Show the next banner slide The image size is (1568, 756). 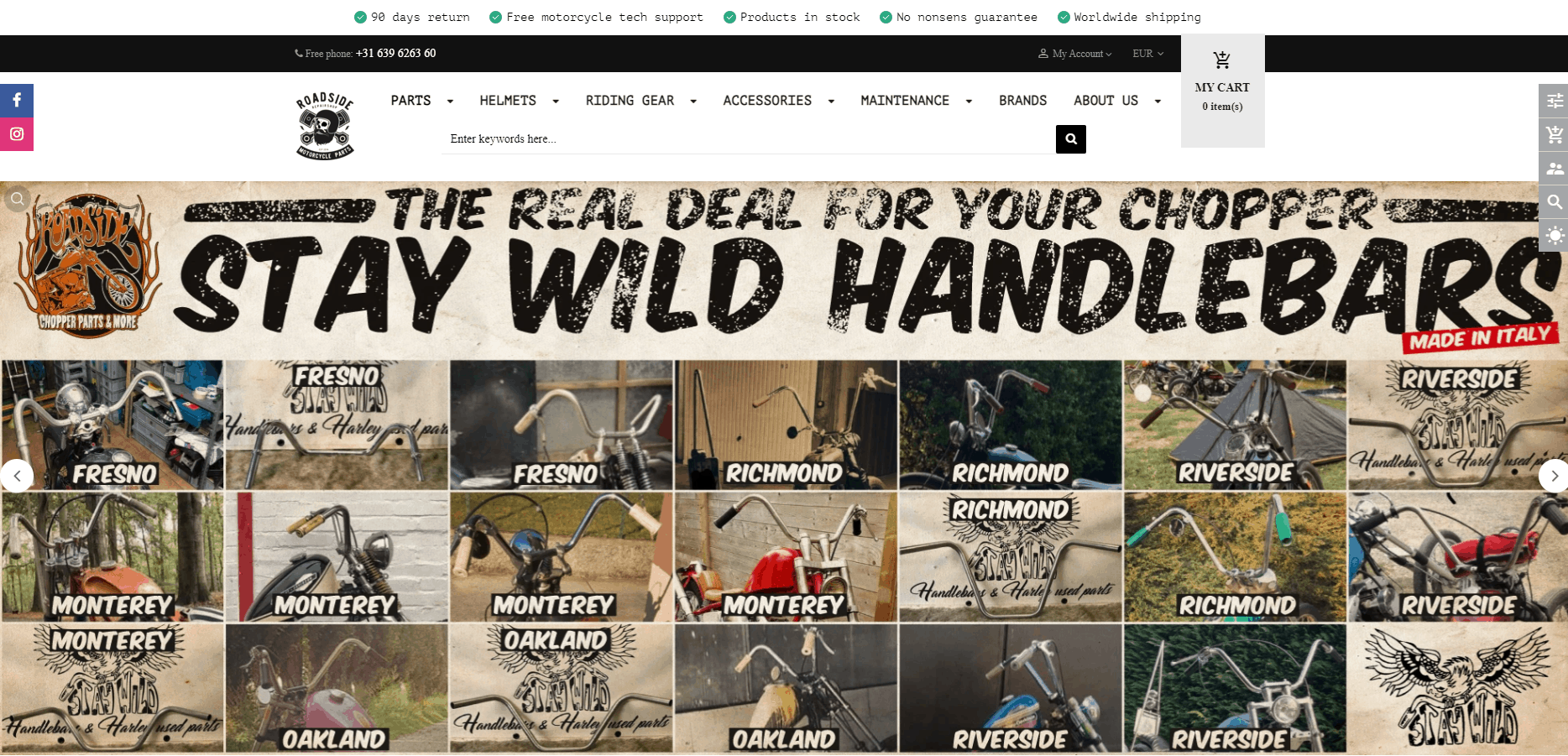[x=1554, y=476]
